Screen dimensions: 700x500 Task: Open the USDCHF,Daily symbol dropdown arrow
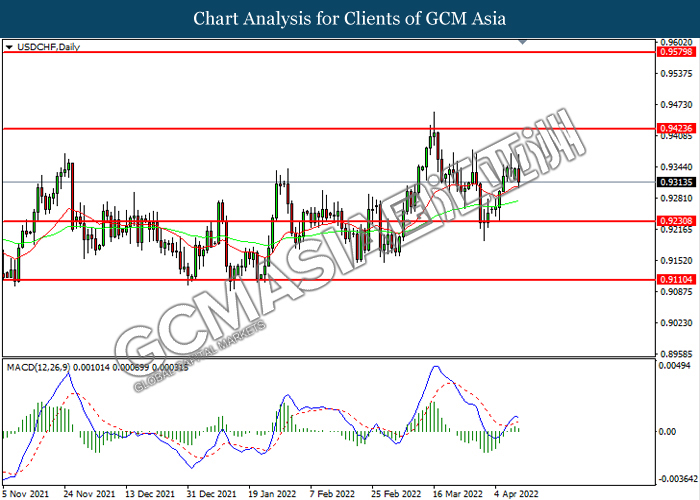click(9, 47)
